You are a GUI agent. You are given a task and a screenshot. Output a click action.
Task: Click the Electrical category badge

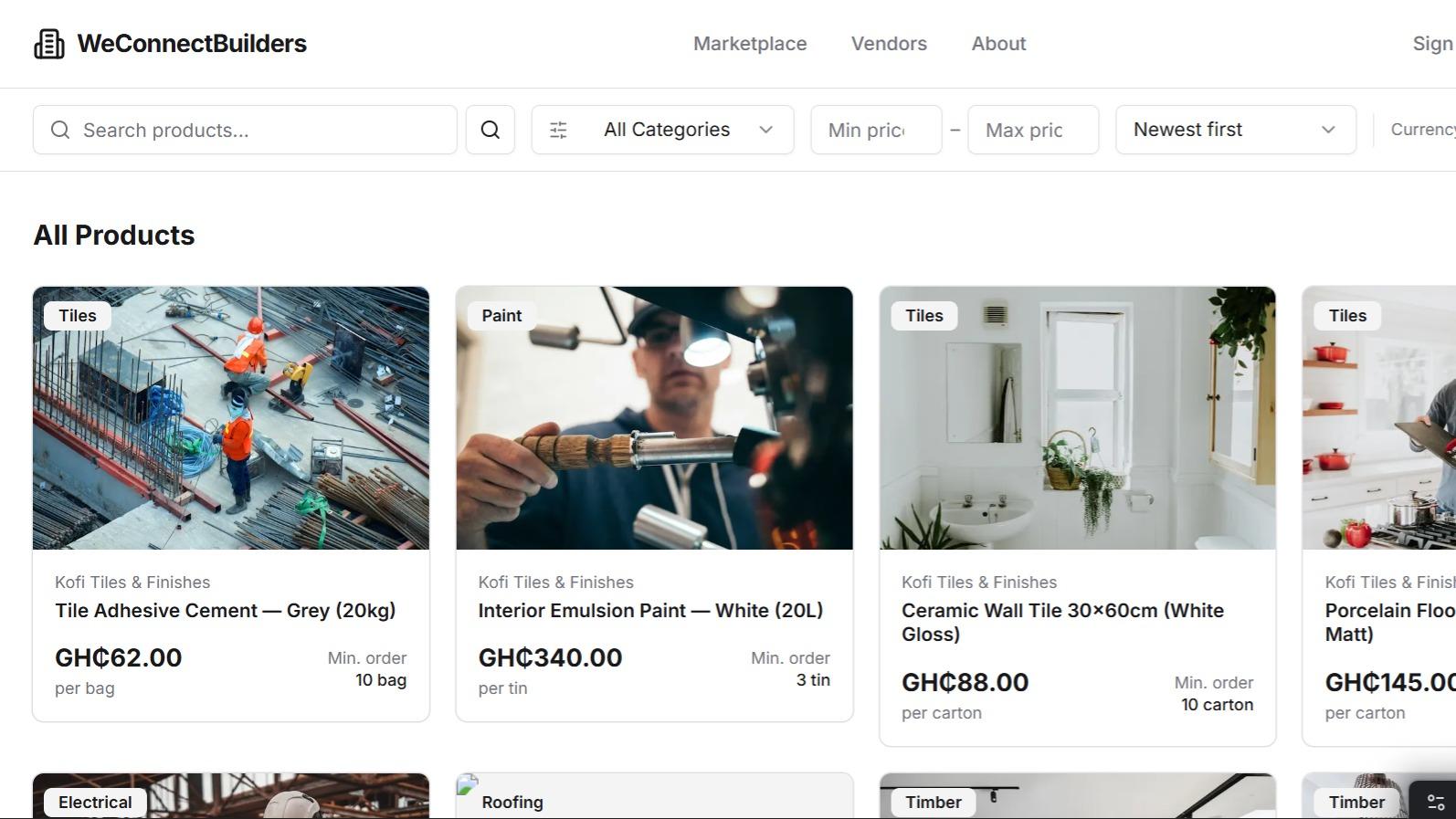(x=95, y=803)
